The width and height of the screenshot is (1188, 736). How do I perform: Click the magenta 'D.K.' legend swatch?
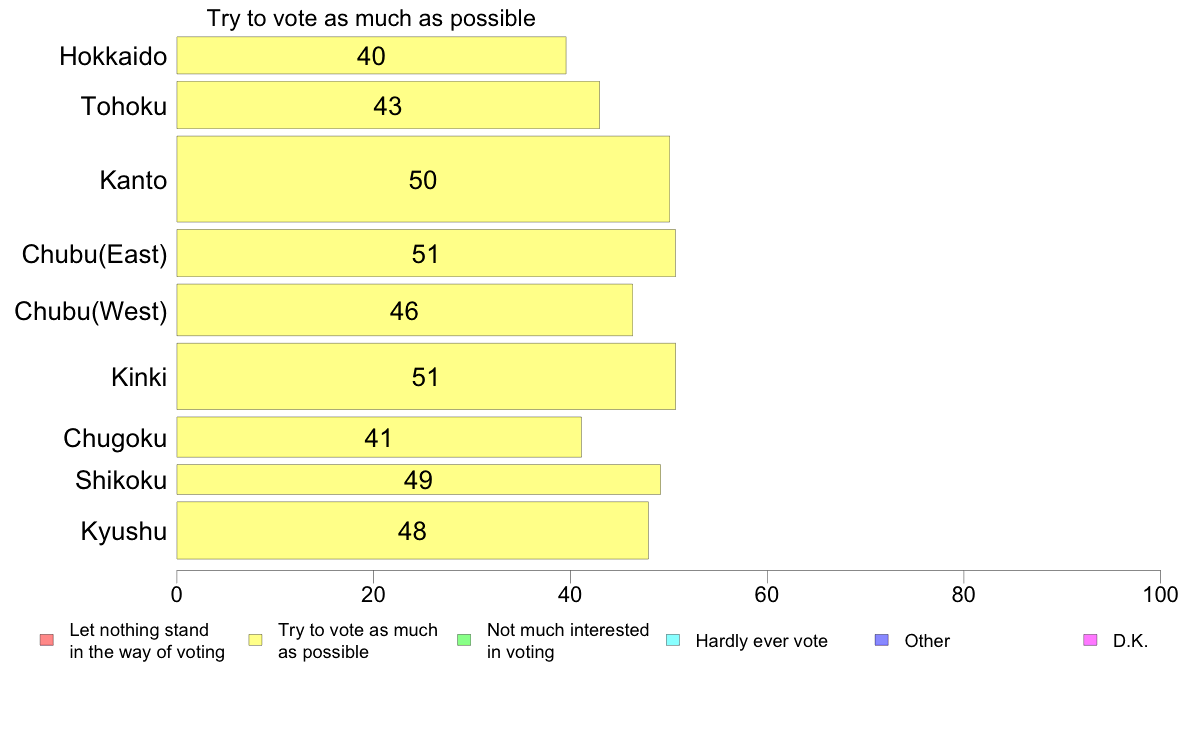(x=1090, y=640)
